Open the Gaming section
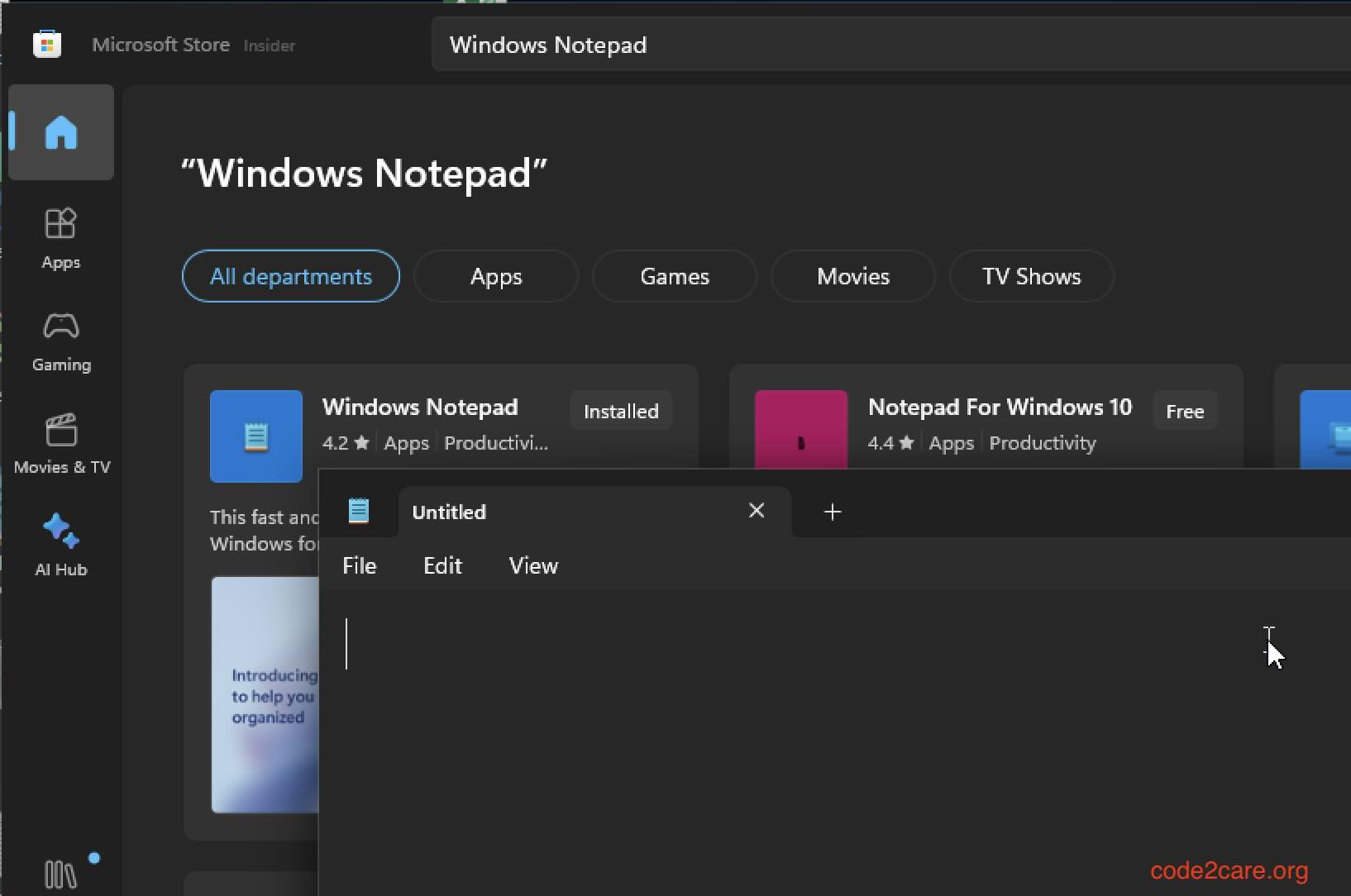The image size is (1351, 896). 60,341
